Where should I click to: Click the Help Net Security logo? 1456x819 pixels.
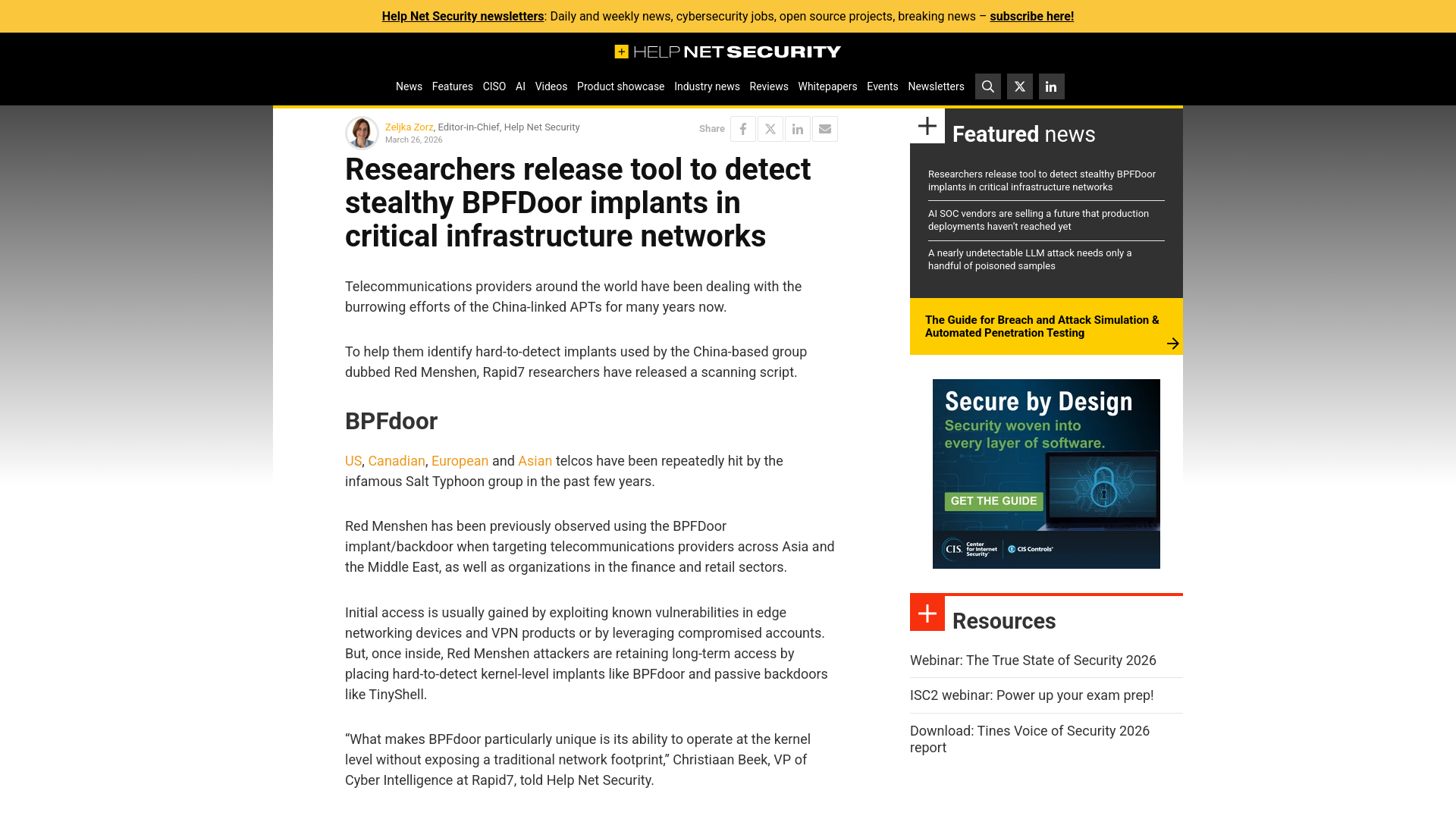[x=727, y=52]
